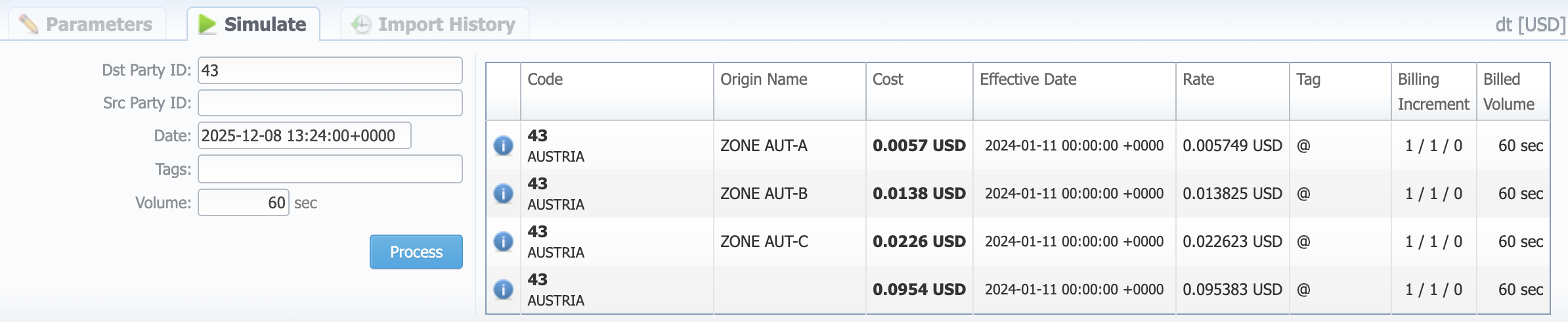The width and height of the screenshot is (1568, 322).
Task: Click info icon for 0.0954 USD row
Action: pyautogui.click(x=503, y=289)
